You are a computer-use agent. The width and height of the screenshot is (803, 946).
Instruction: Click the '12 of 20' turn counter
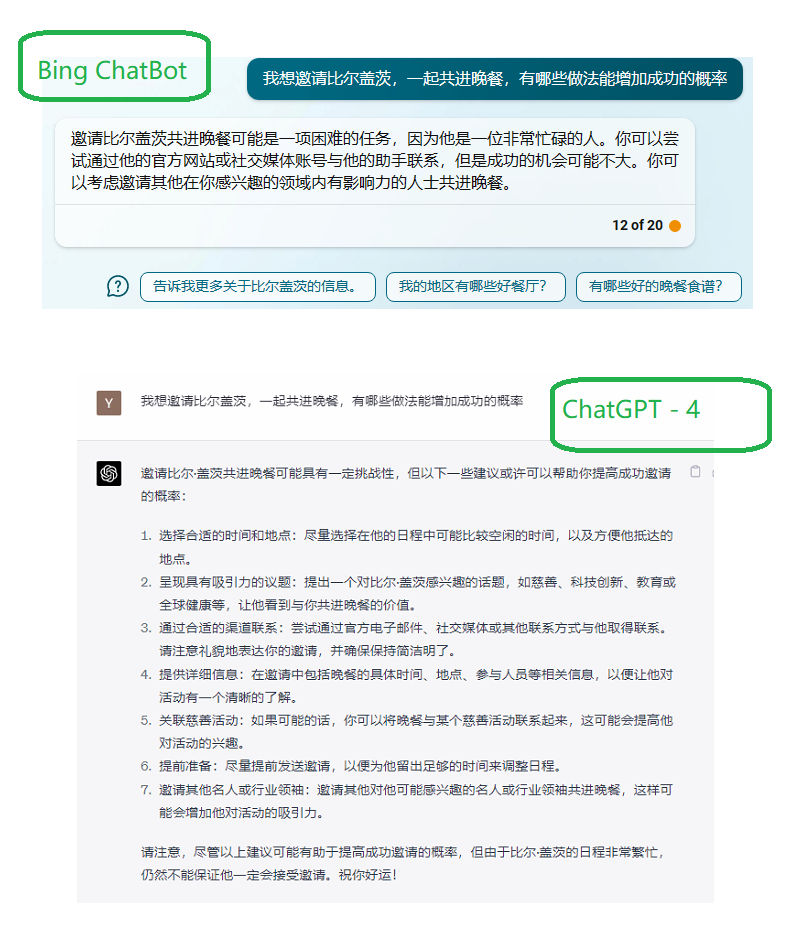(x=637, y=226)
